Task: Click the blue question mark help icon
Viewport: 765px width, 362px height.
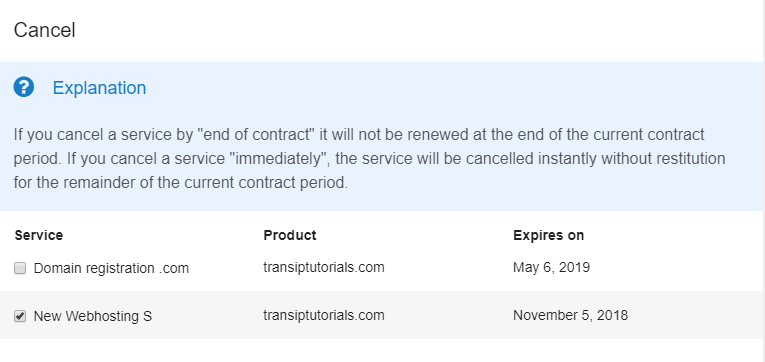Action: tap(23, 87)
